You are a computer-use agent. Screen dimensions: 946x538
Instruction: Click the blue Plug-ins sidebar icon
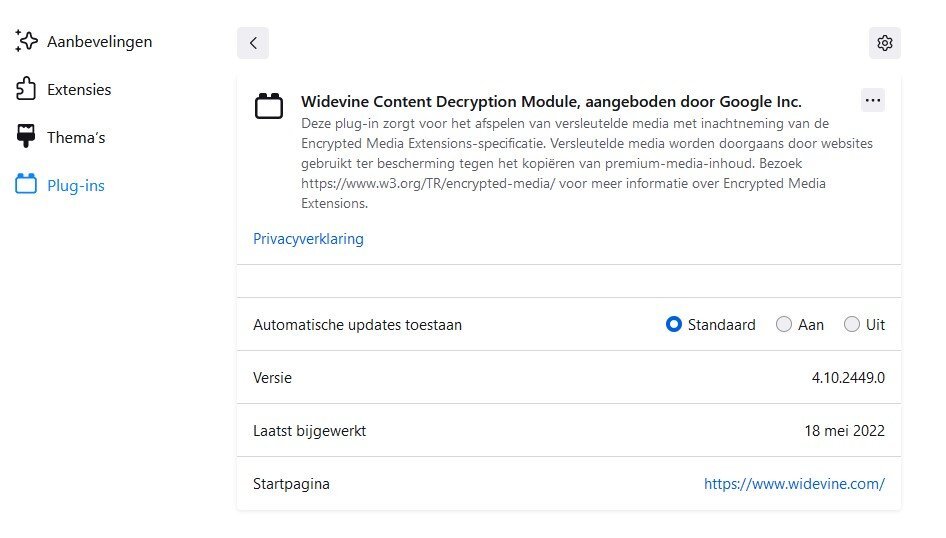26,184
